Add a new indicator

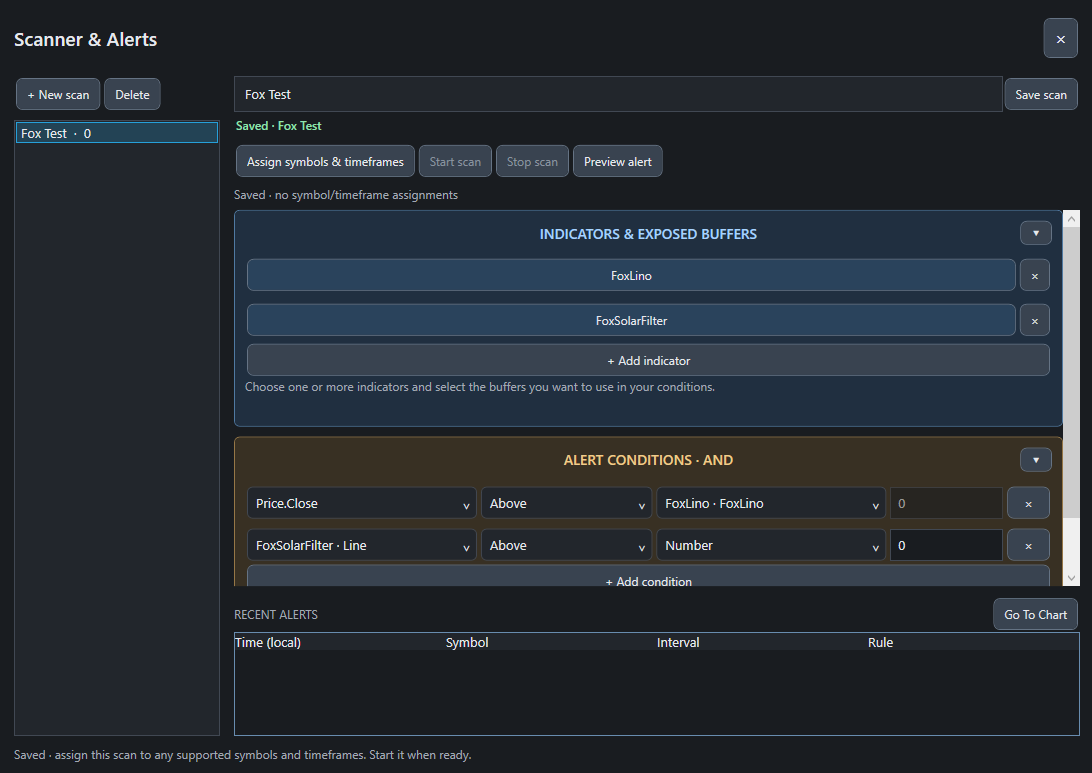tap(648, 361)
